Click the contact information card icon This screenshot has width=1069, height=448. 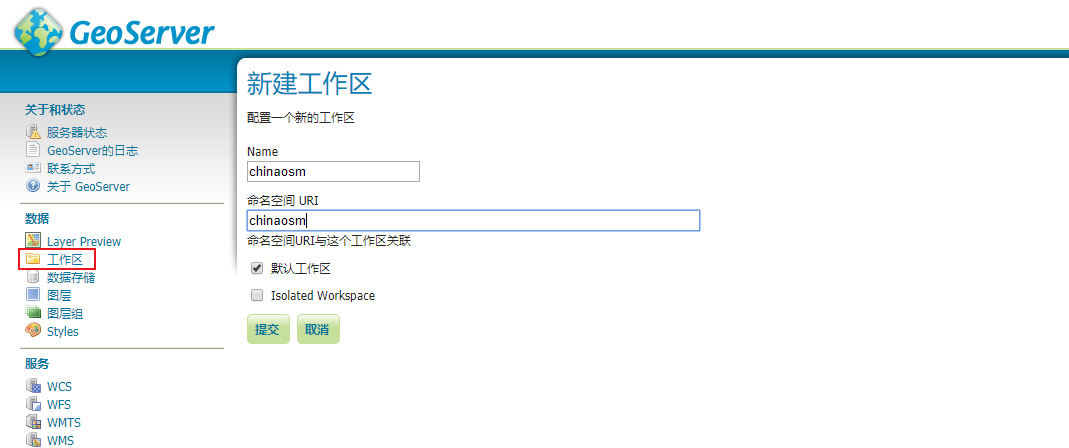coord(33,168)
